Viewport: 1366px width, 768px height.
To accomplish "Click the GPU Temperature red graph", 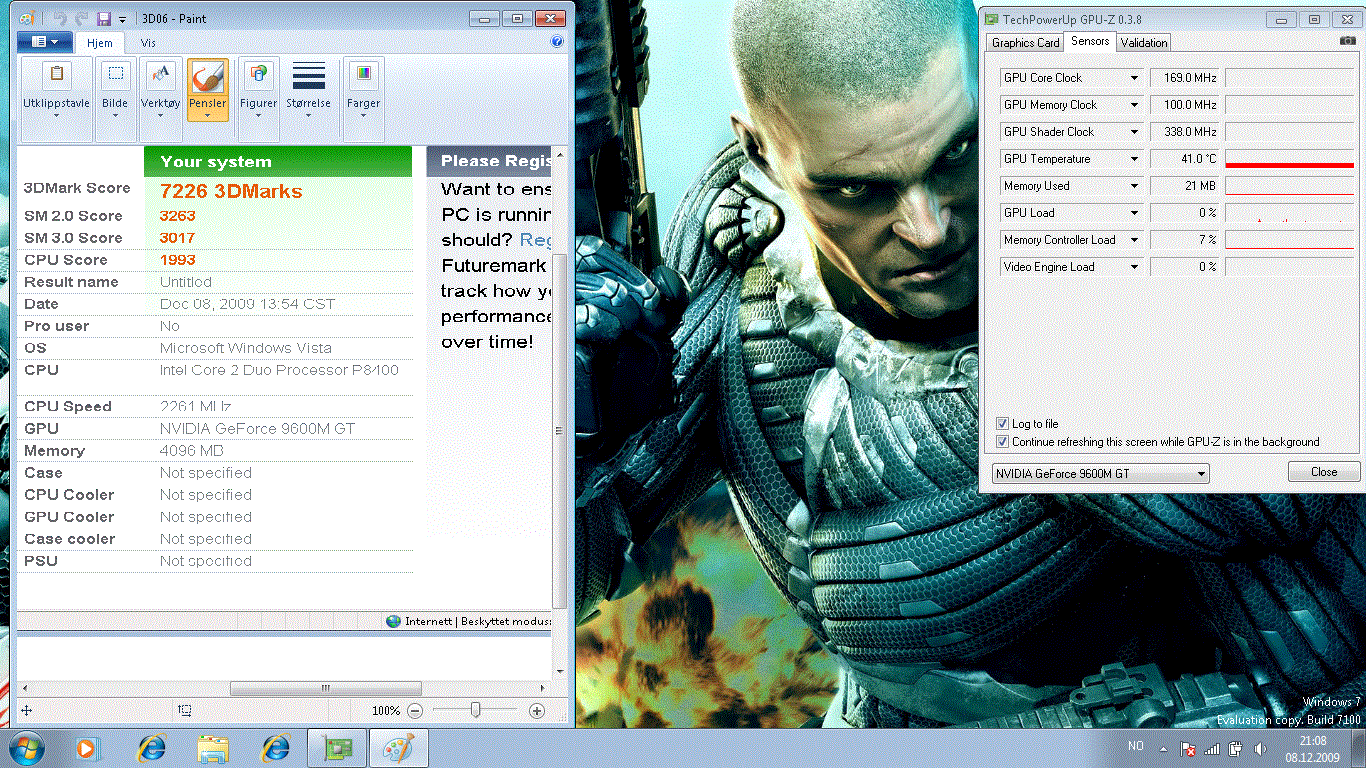I will point(1289,159).
